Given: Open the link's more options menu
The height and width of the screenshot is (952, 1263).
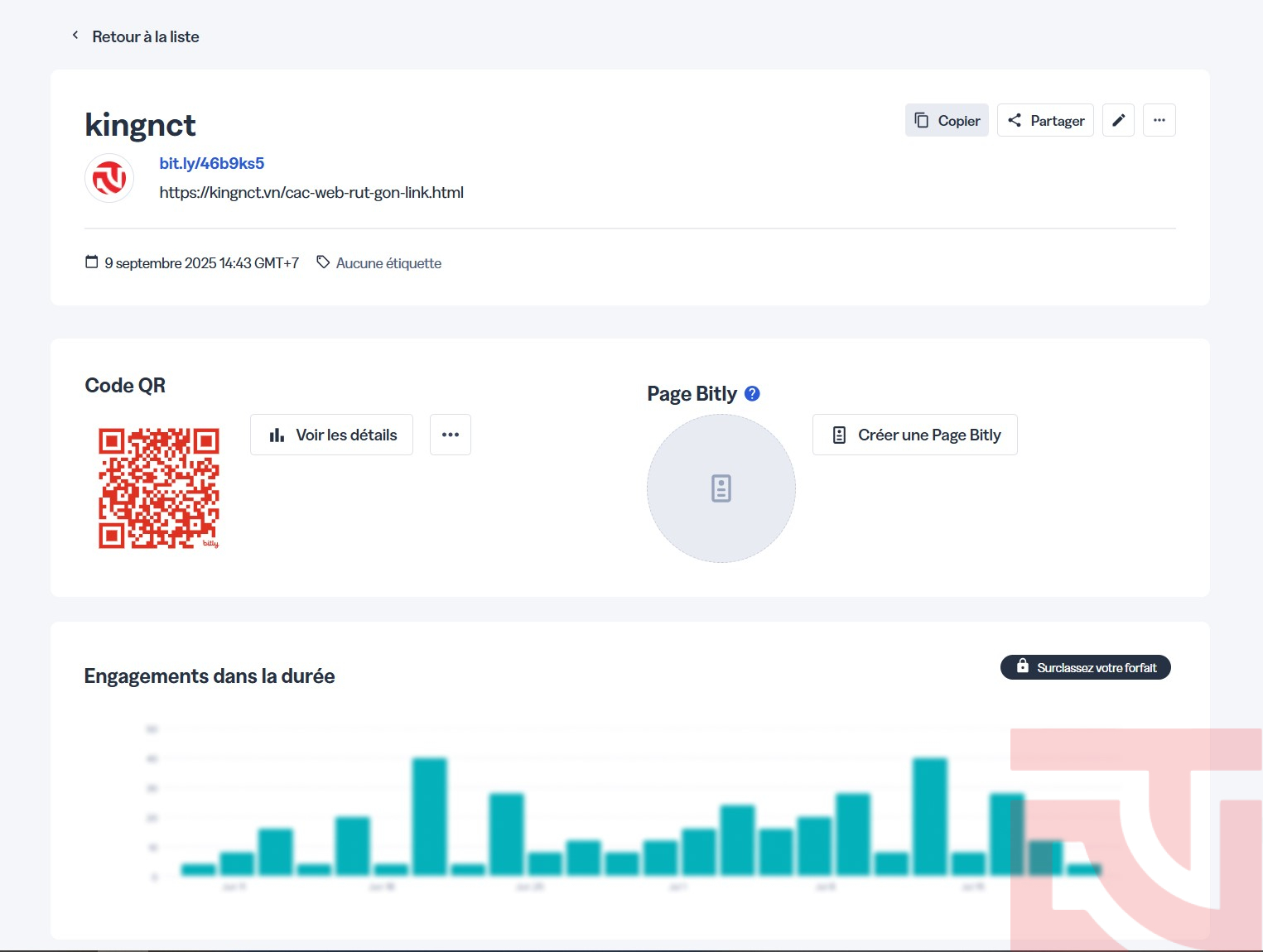Looking at the screenshot, I should pos(1159,120).
